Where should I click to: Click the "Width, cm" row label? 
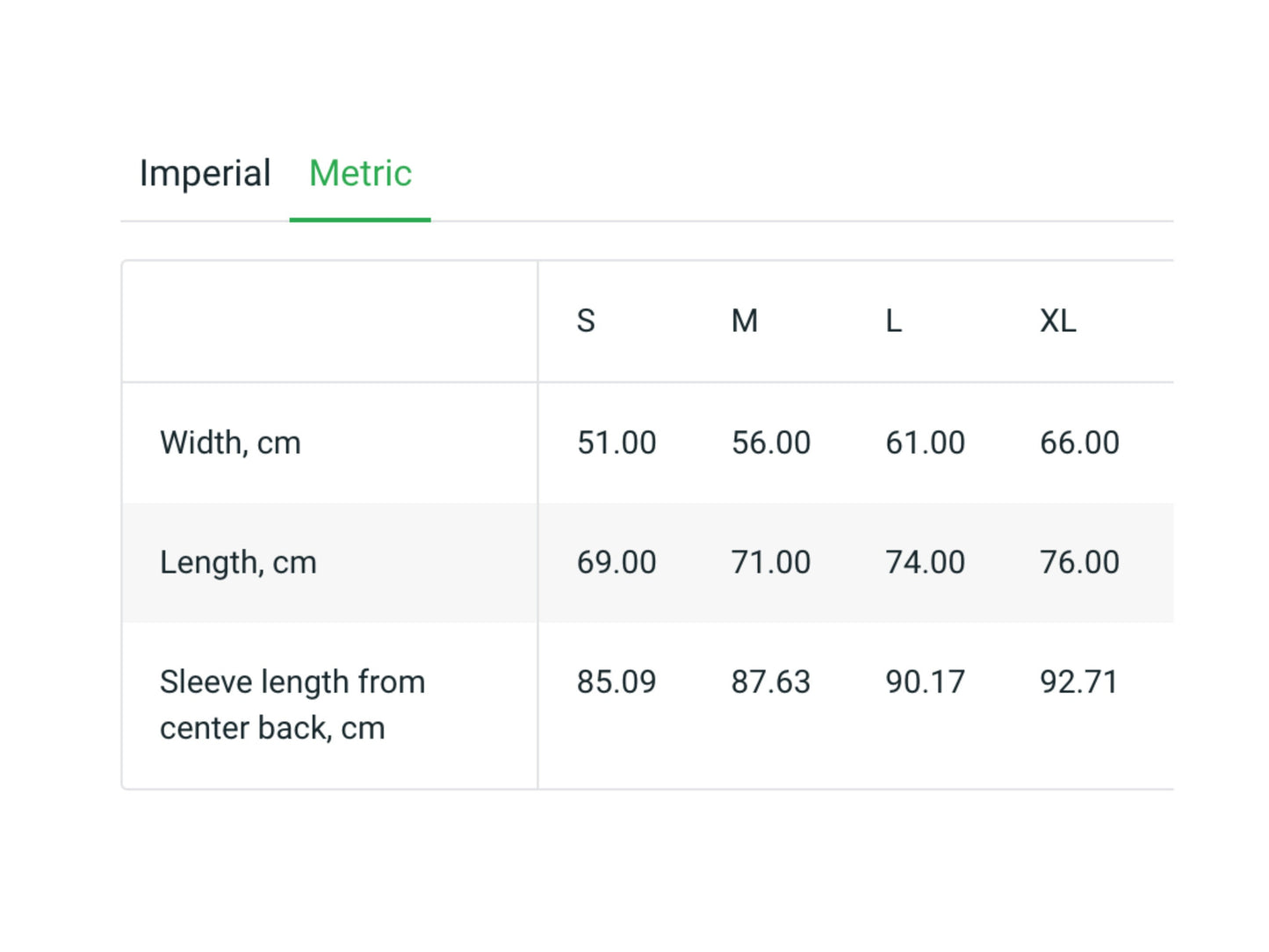230,443
